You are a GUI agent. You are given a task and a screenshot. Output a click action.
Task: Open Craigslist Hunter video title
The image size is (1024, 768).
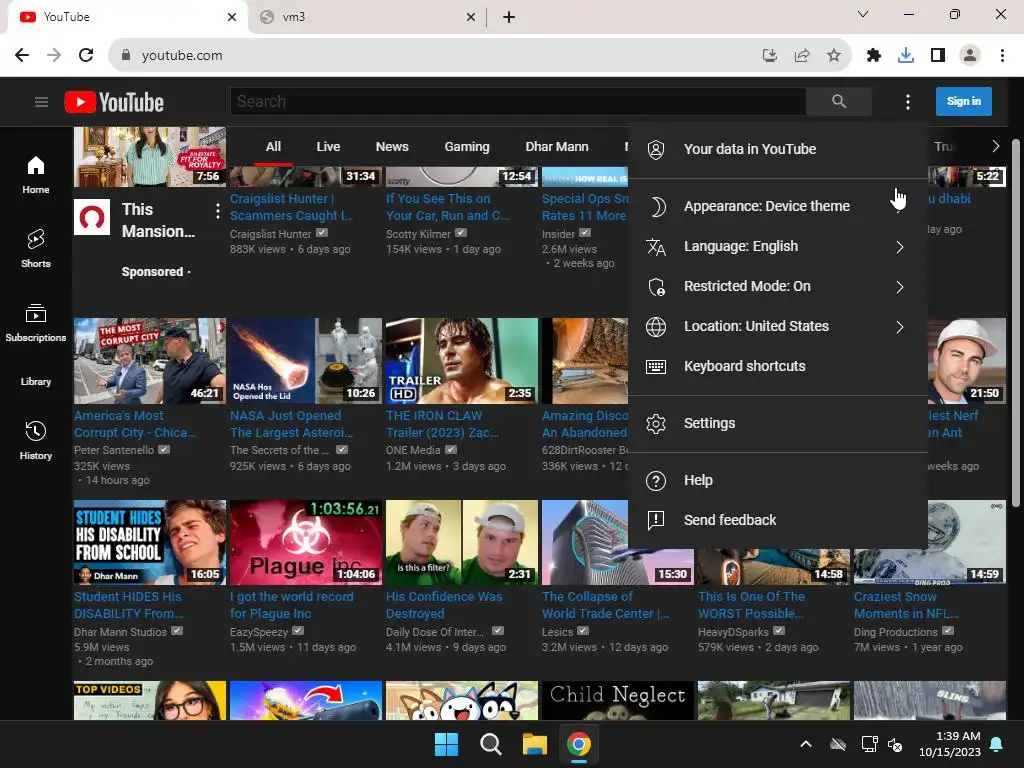(291, 207)
